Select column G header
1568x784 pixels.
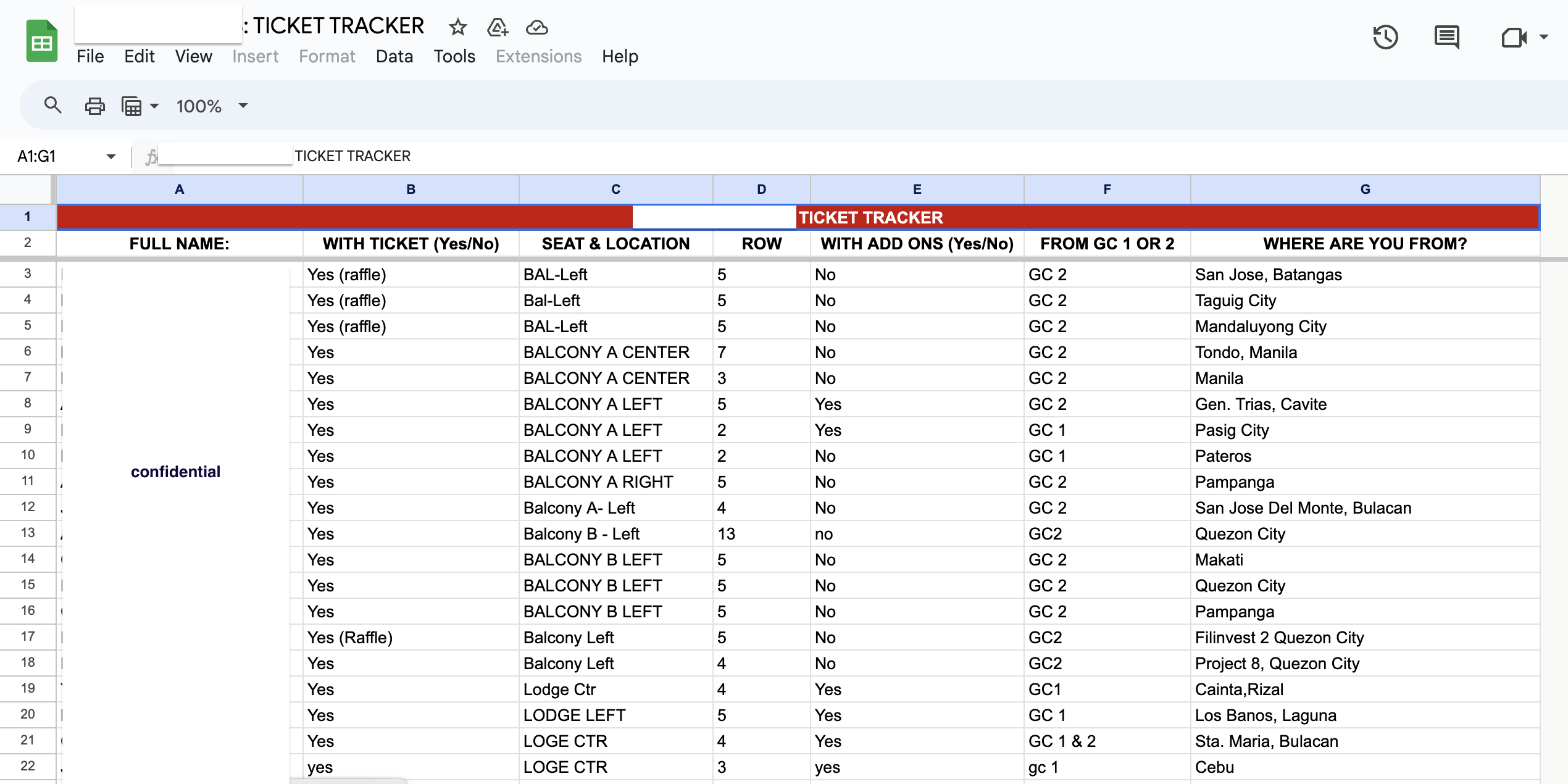pos(1366,190)
